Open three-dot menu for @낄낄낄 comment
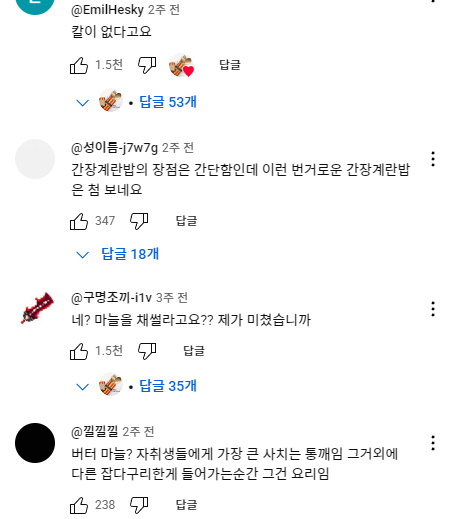The width and height of the screenshot is (456, 519). (433, 443)
